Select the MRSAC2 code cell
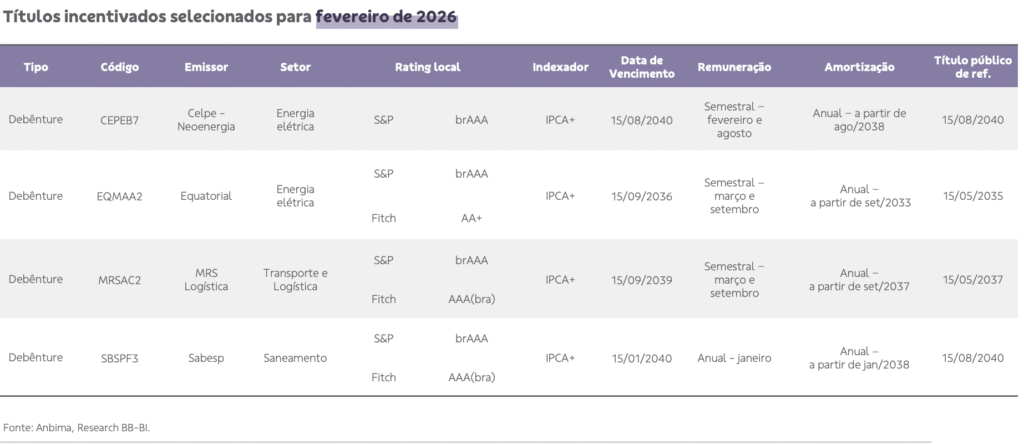Viewport: 1024px width, 444px height. tap(121, 280)
